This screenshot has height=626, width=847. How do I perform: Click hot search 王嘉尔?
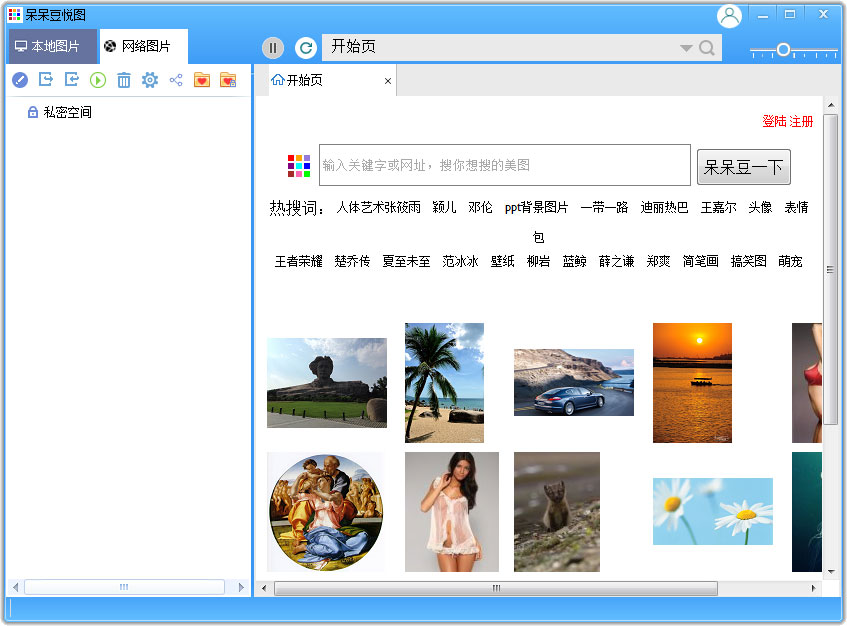click(718, 207)
